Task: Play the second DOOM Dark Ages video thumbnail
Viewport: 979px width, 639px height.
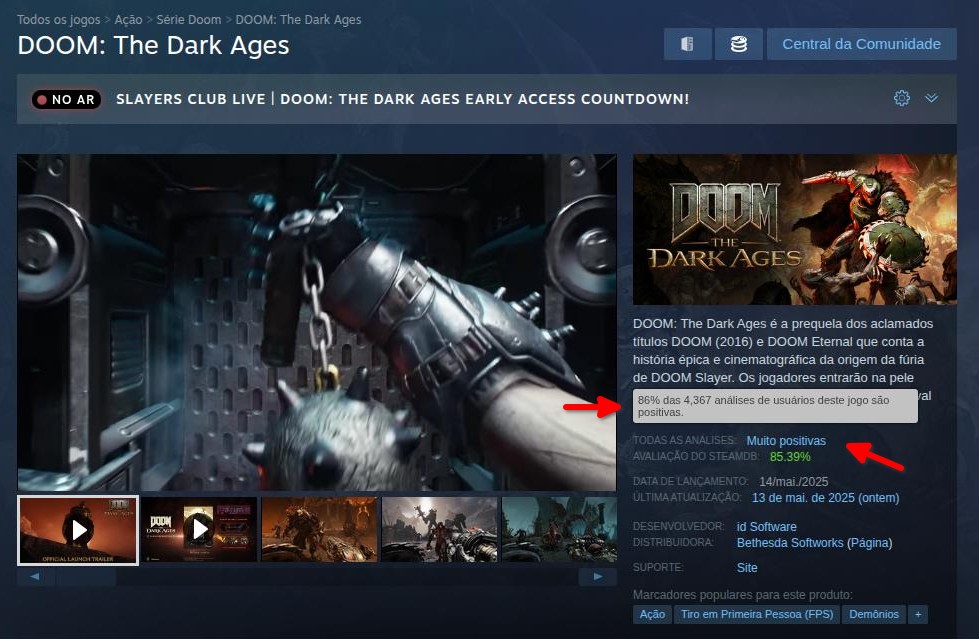Action: [x=199, y=530]
